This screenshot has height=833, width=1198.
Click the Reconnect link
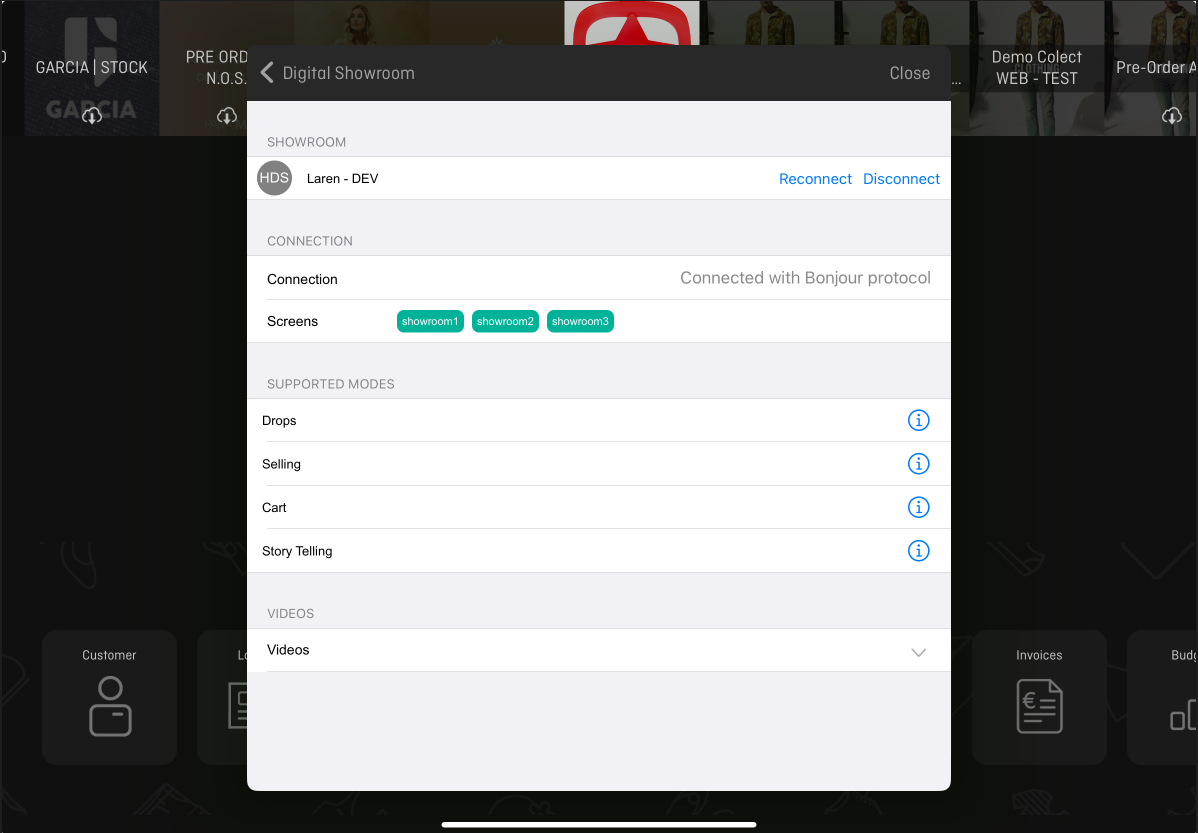click(x=815, y=179)
